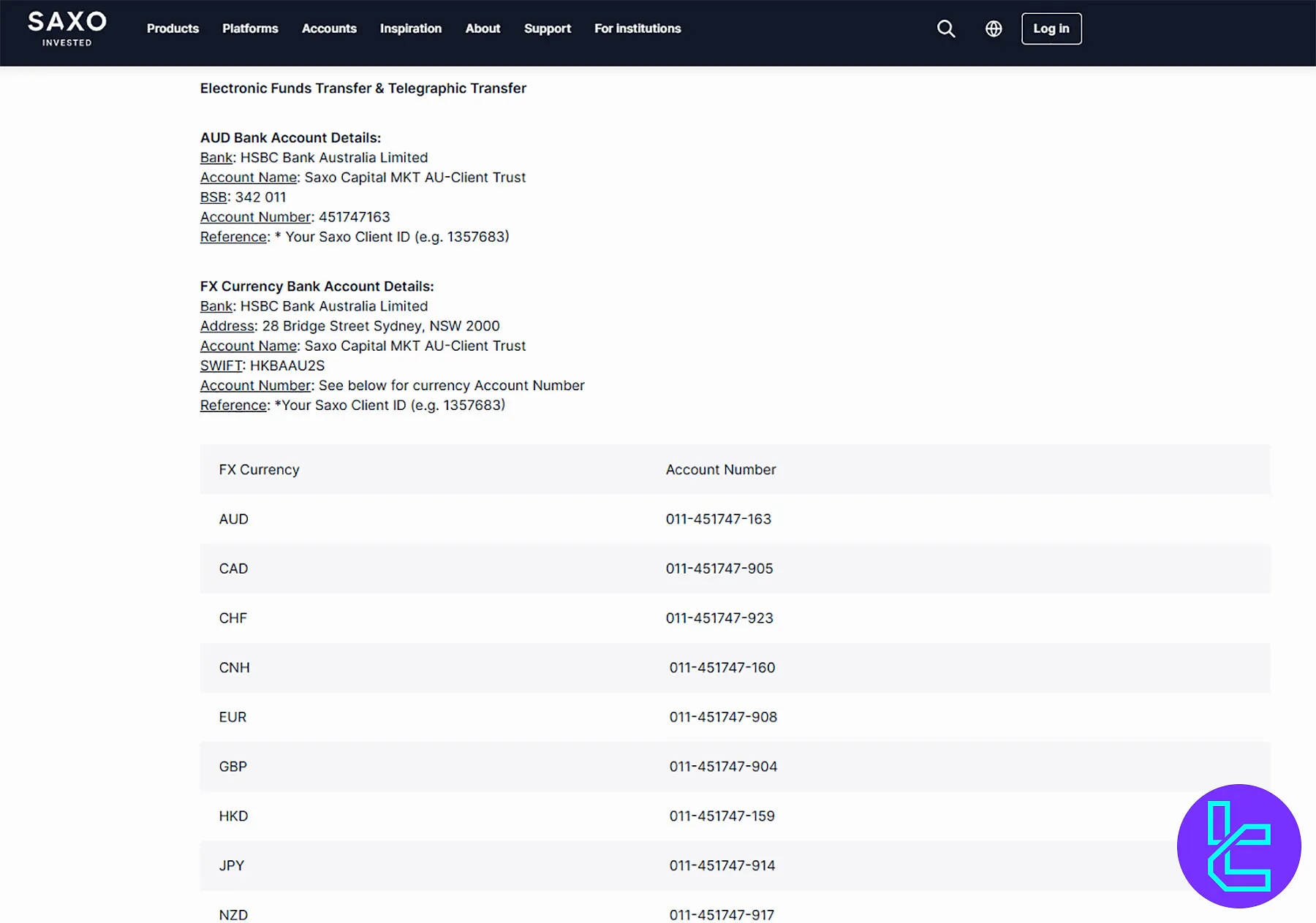
Task: Click the SWIFT: HKBAAU2S line
Action: coord(262,365)
